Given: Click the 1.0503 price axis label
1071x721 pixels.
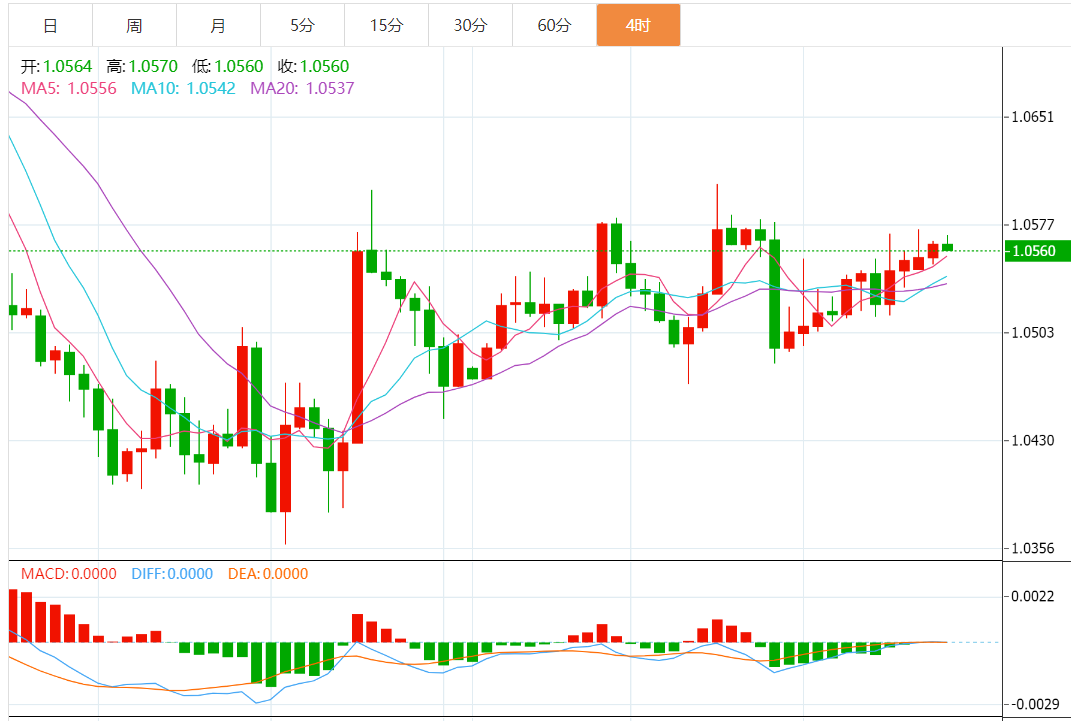Looking at the screenshot, I should [1033, 333].
